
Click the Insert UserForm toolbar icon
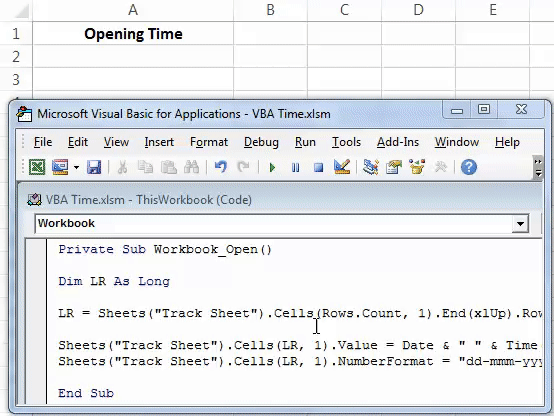click(x=60, y=167)
